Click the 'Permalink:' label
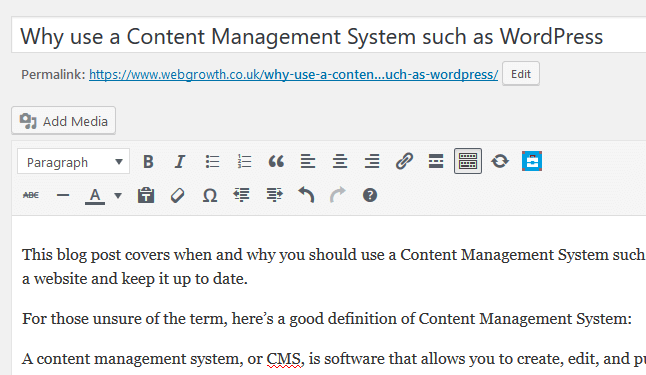 click(53, 75)
